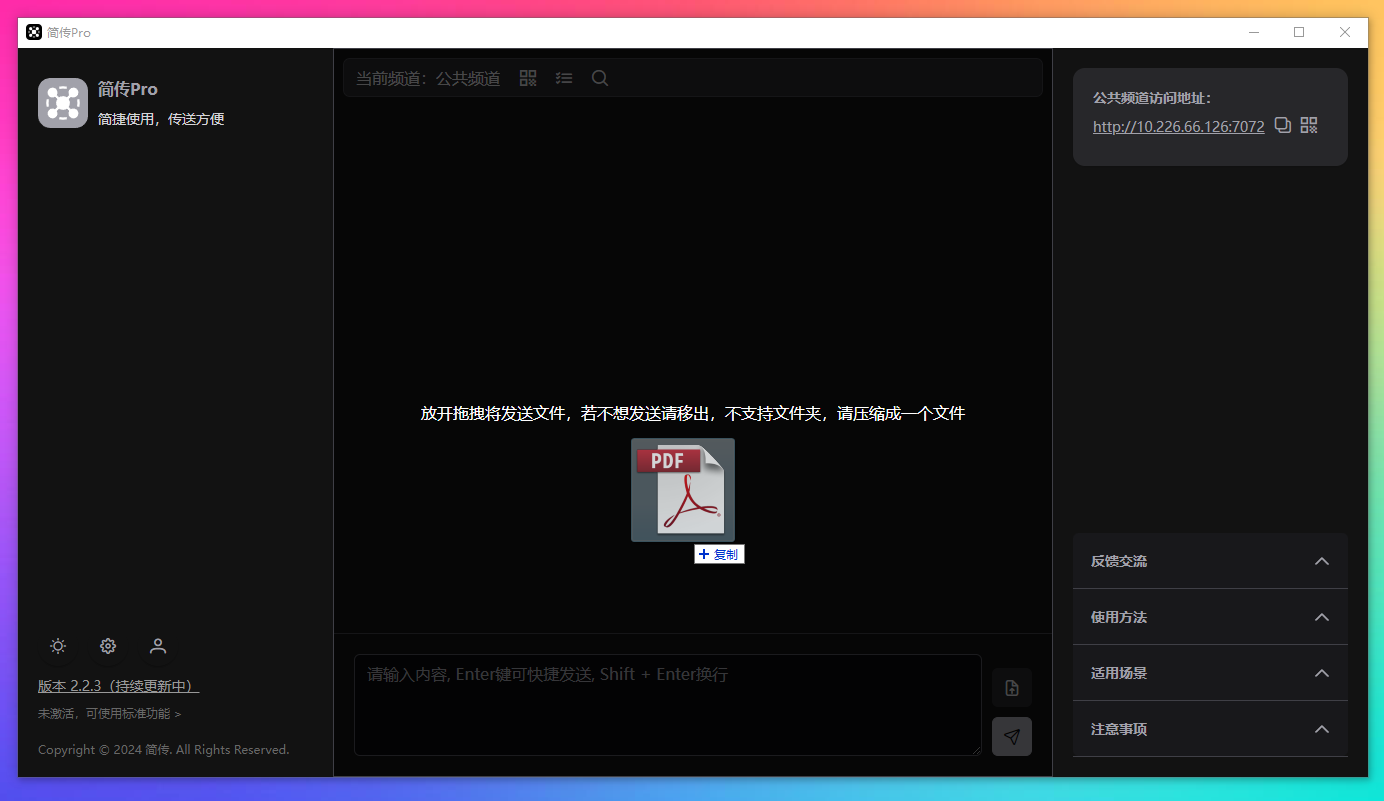Open the file attach icon beside the input box
This screenshot has height=801, width=1384.
pyautogui.click(x=1011, y=687)
